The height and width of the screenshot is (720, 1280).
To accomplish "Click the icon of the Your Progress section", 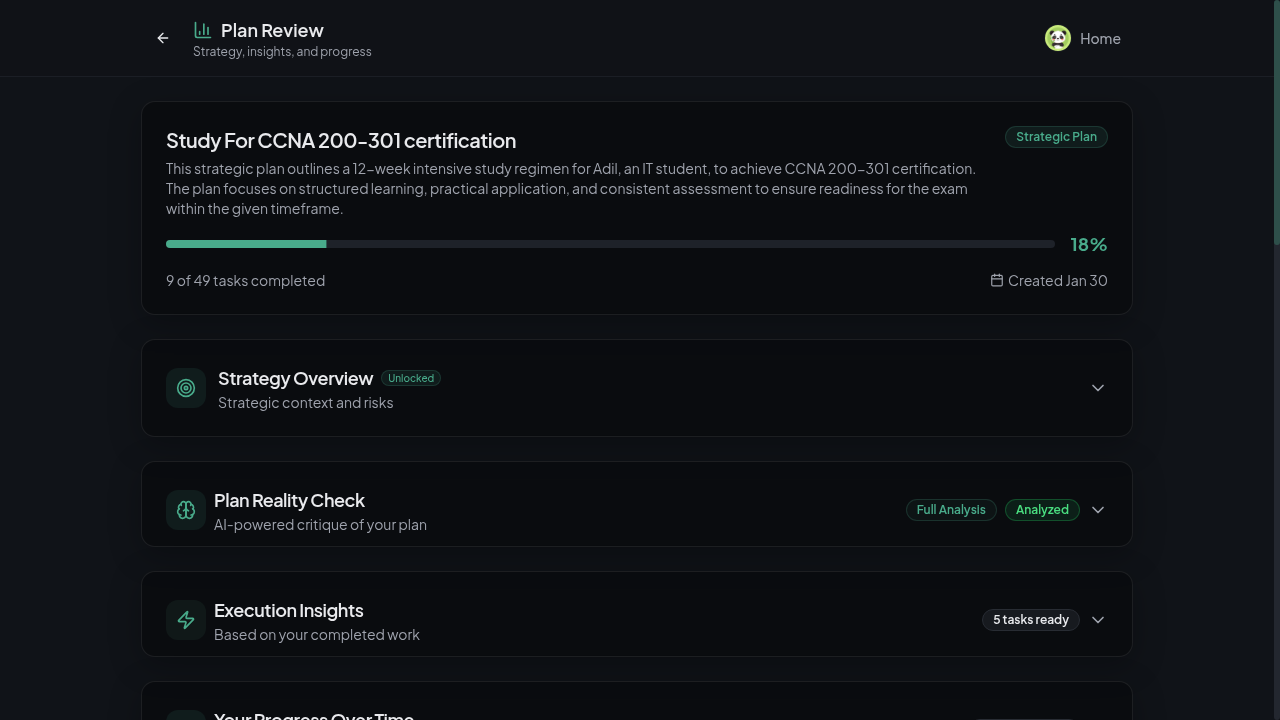I will [x=186, y=716].
